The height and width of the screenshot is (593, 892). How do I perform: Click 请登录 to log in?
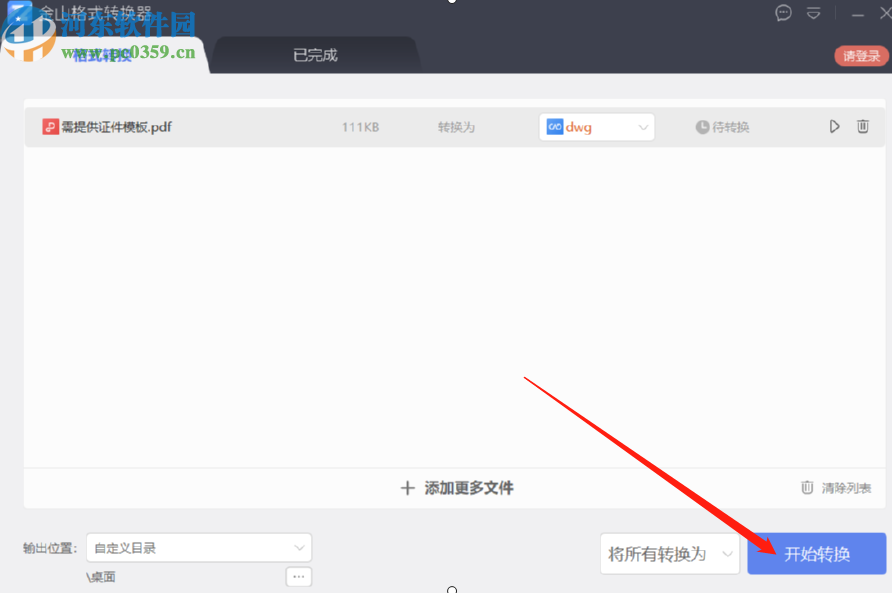click(861, 57)
